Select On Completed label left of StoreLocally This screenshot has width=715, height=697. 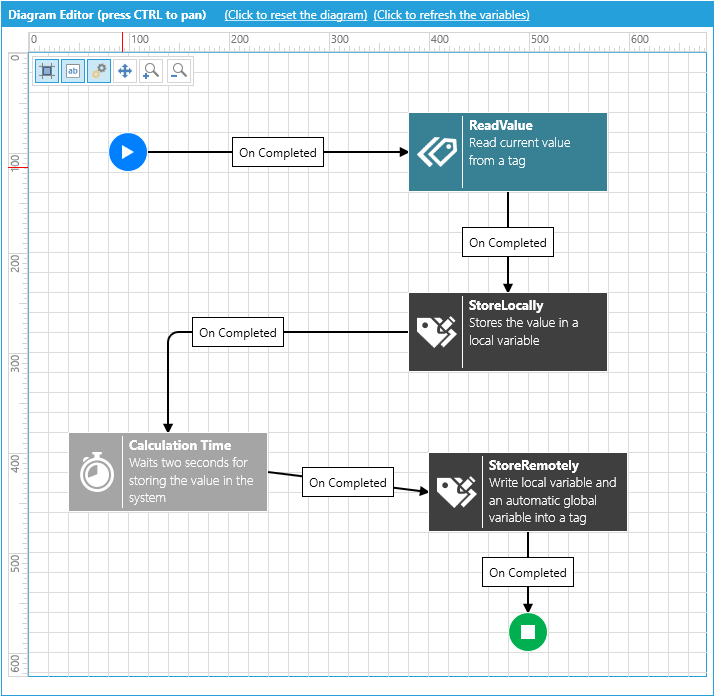coord(238,332)
